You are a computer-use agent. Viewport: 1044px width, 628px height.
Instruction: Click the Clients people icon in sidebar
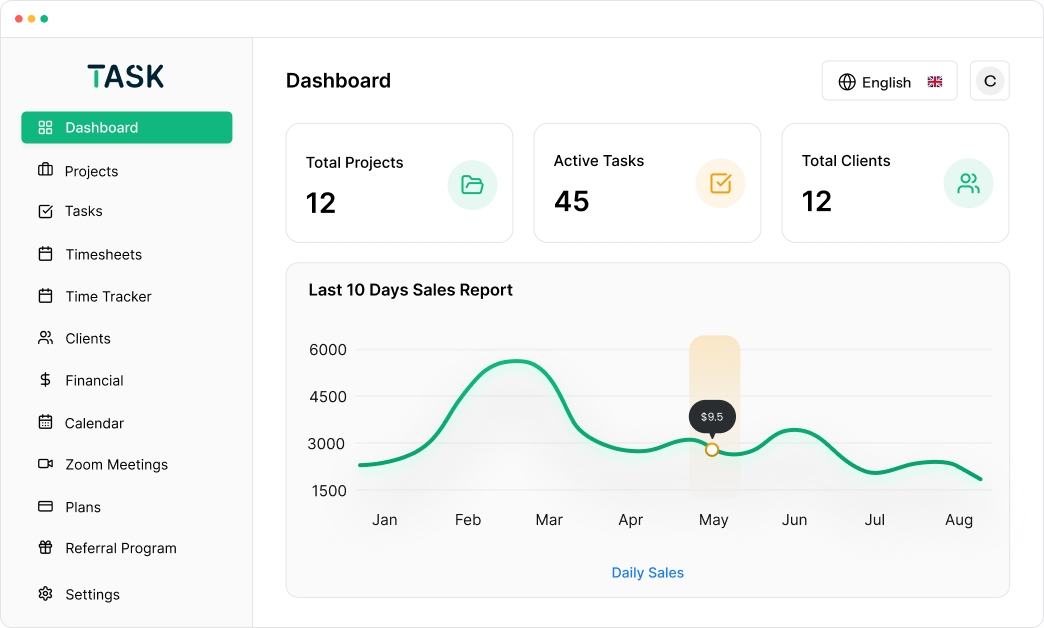point(45,338)
